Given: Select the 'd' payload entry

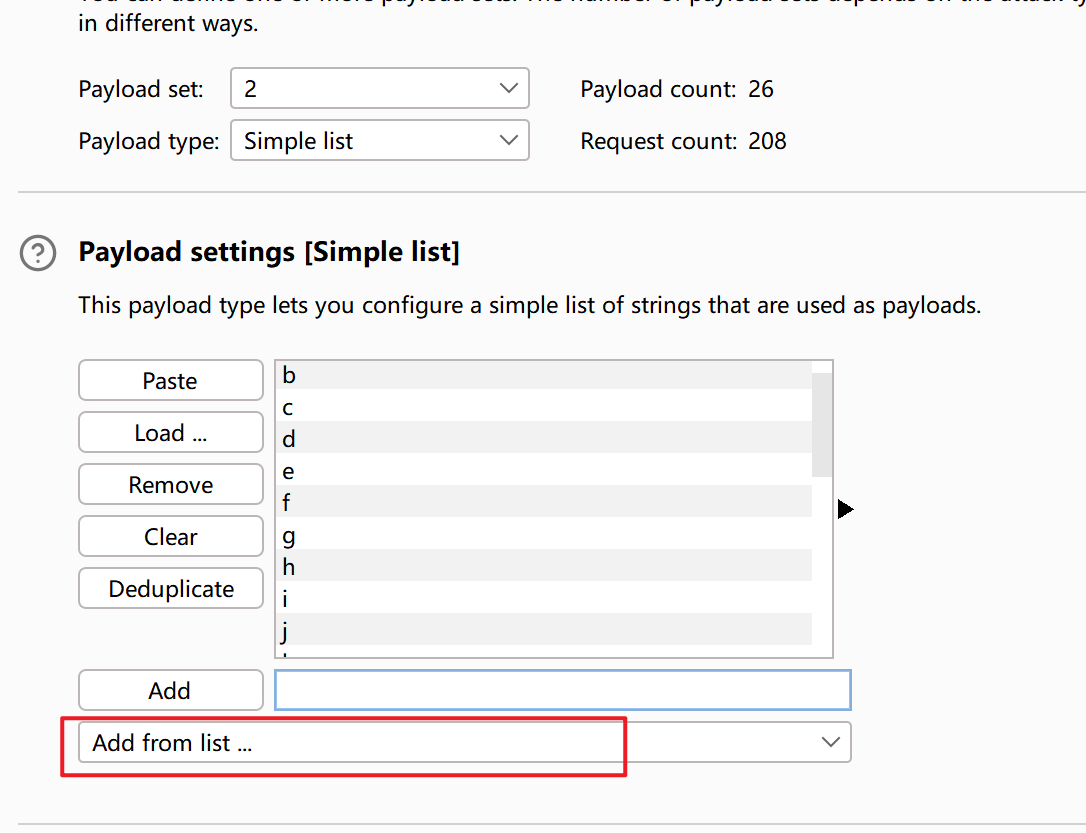Looking at the screenshot, I should click(x=543, y=439).
